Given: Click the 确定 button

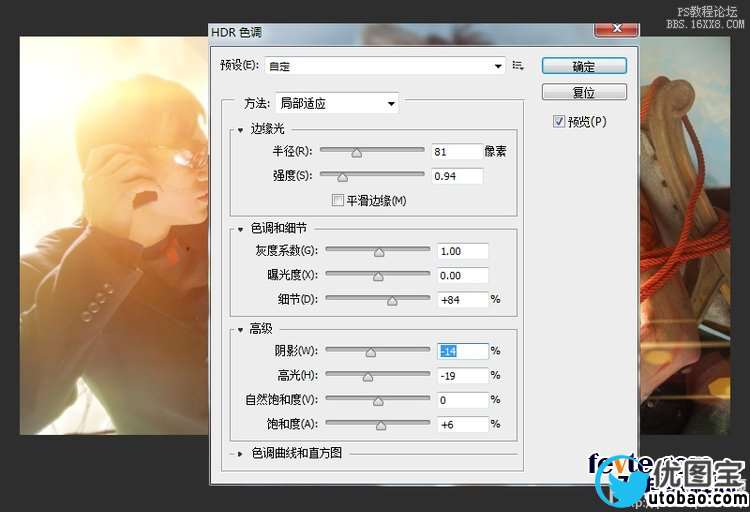Looking at the screenshot, I should [584, 66].
